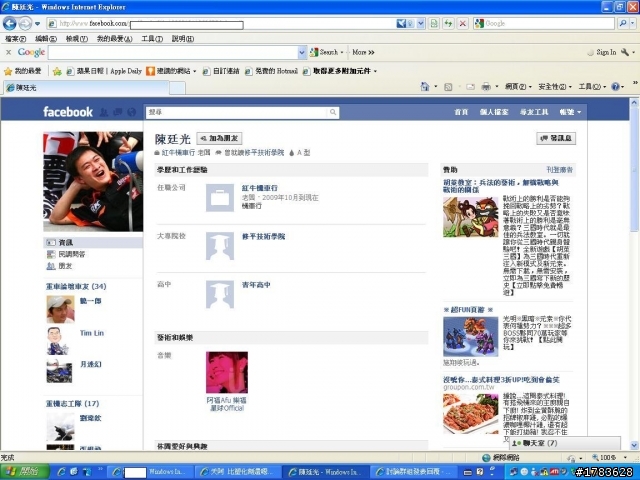Screen dimensions: 640x480
Task: Click the add to favorites bar icon
Action: tap(57, 71)
